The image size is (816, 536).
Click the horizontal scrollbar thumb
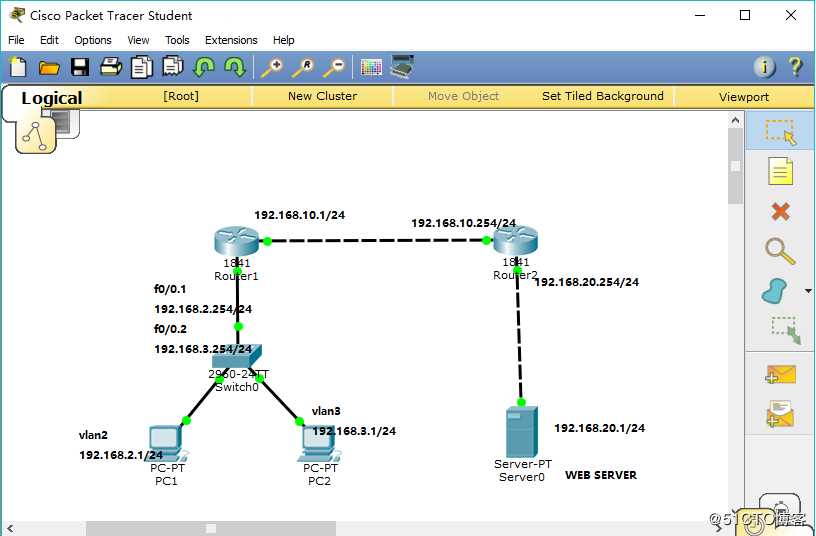210,529
